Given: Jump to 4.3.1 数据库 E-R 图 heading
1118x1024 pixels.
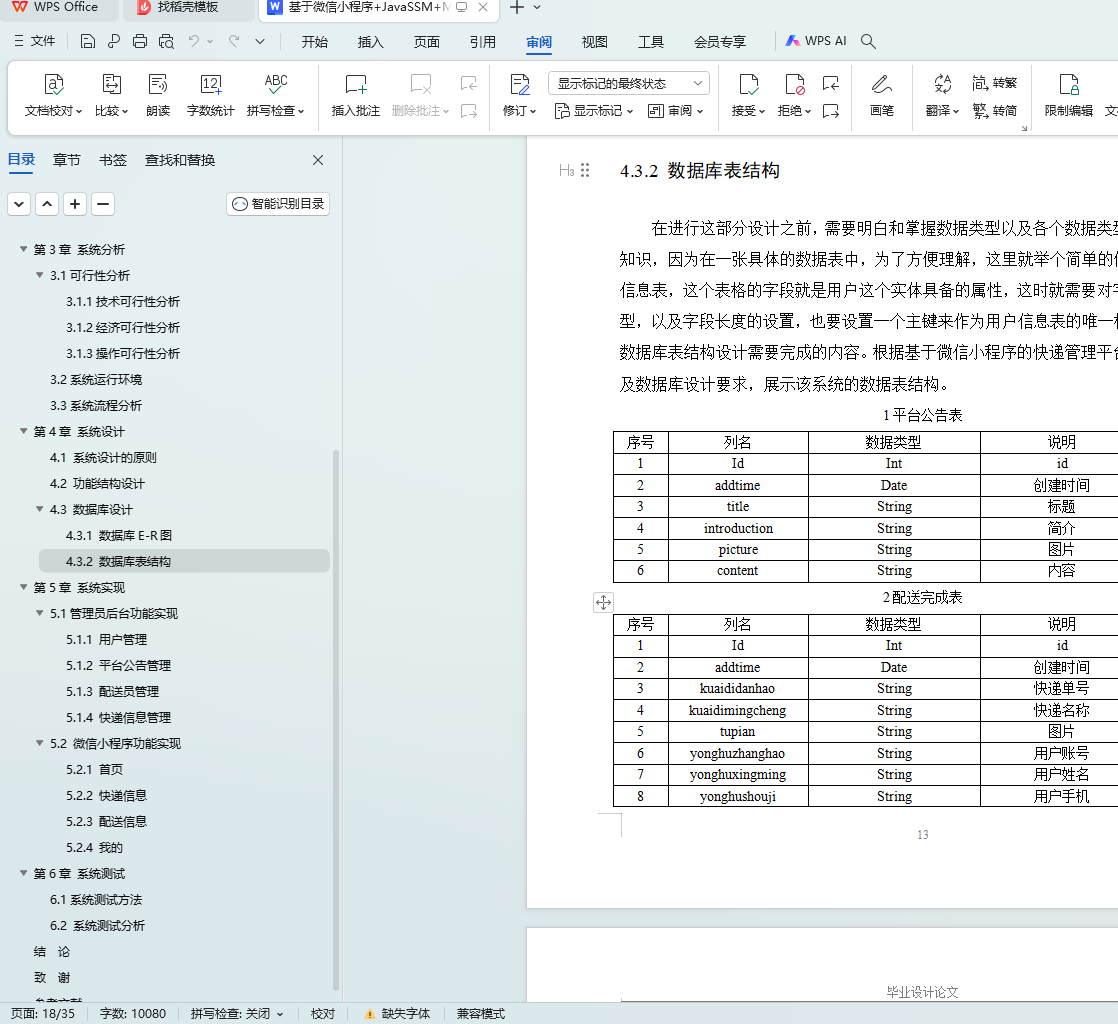Looking at the screenshot, I should click(118, 536).
